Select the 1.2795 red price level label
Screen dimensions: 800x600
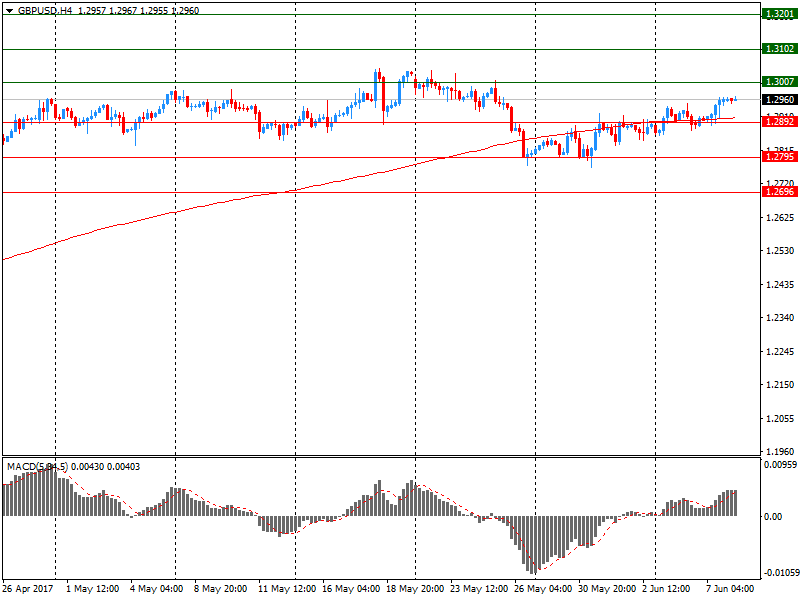tap(780, 157)
